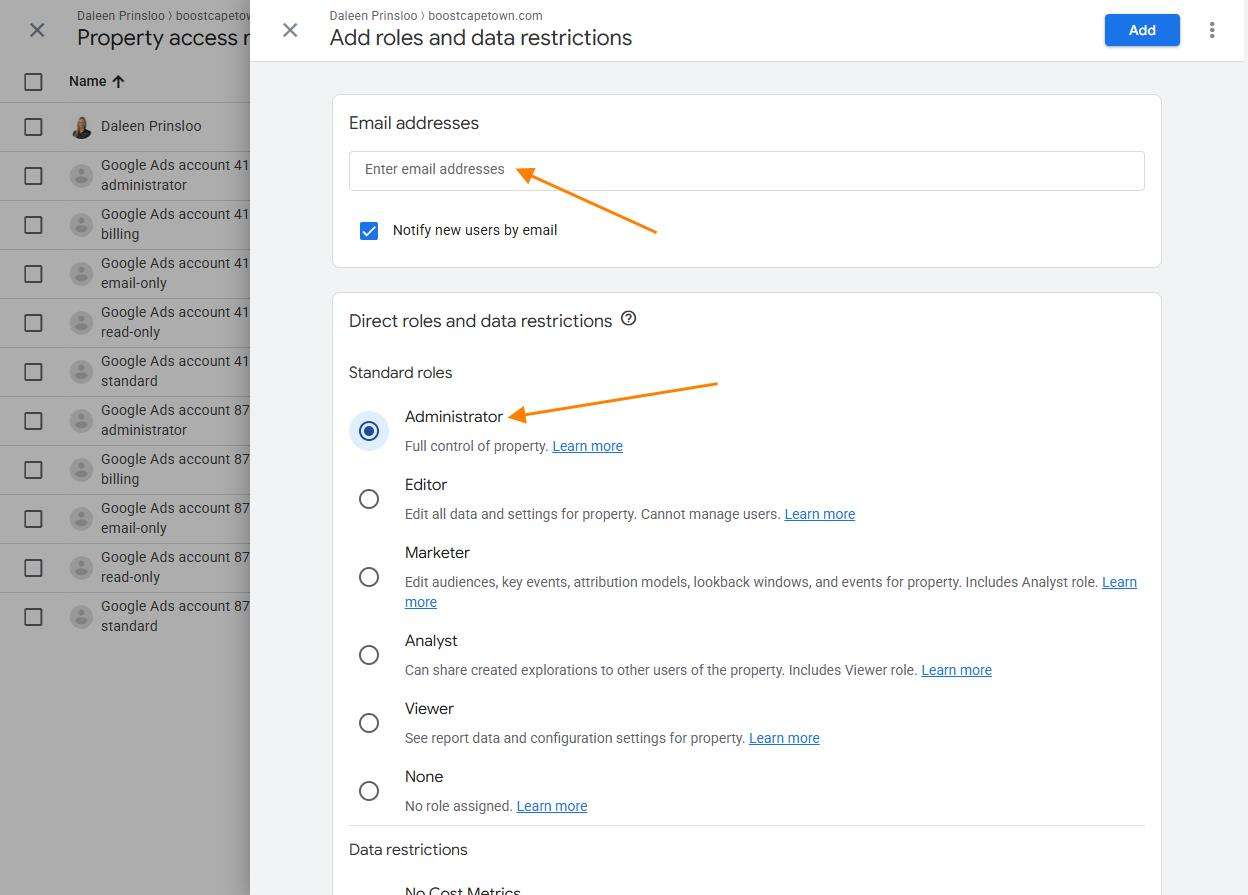Click the Email addresses section heading
The height and width of the screenshot is (895, 1248).
pos(414,123)
